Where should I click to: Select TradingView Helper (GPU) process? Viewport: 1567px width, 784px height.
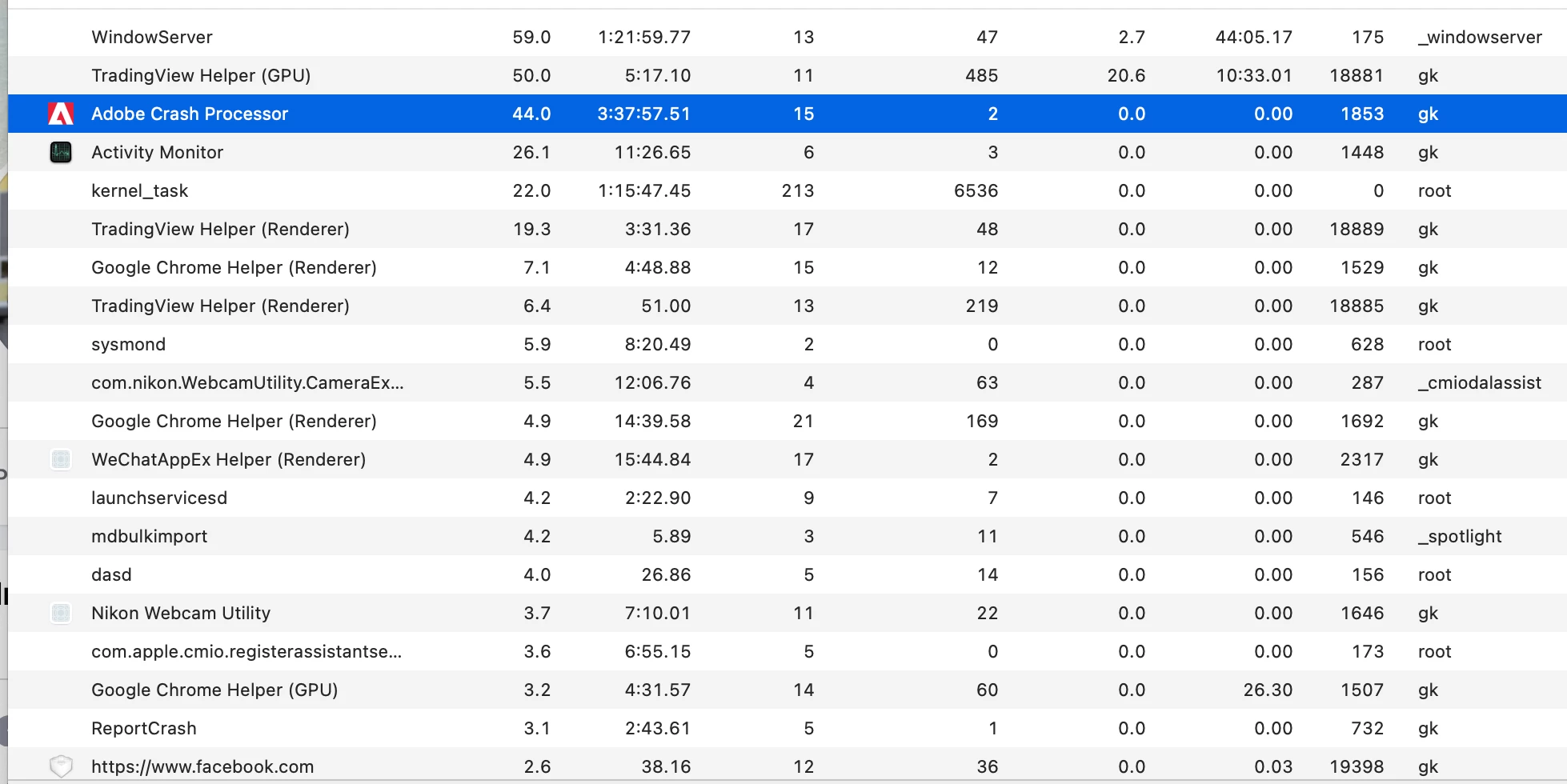pos(788,75)
